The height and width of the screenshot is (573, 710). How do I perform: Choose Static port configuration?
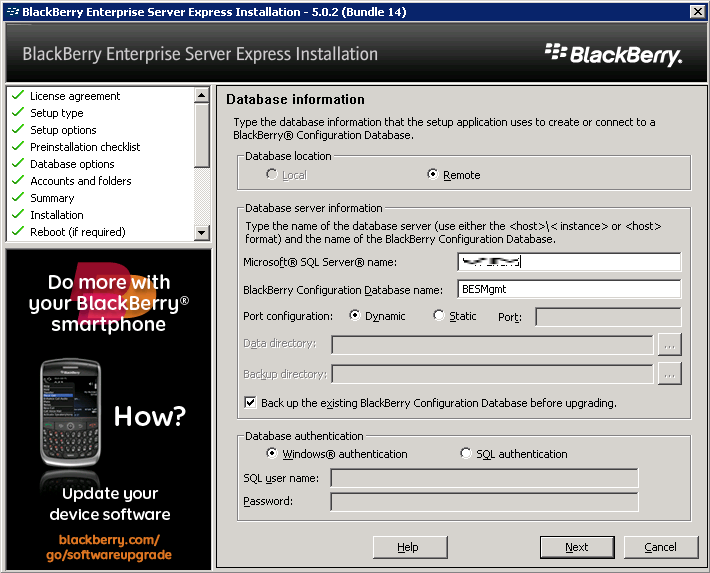coord(439,316)
